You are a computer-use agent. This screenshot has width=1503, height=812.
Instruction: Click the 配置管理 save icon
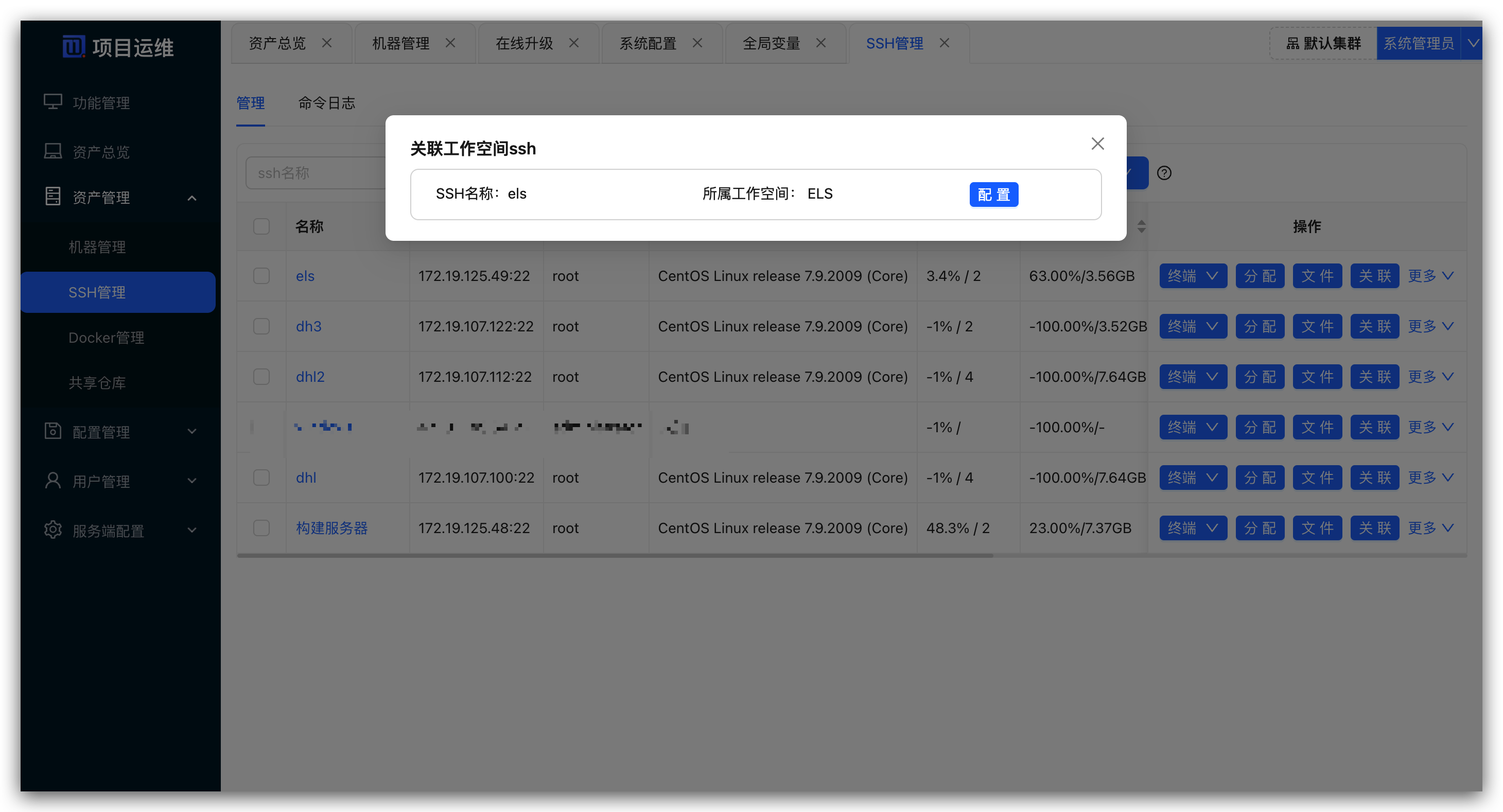[53, 431]
